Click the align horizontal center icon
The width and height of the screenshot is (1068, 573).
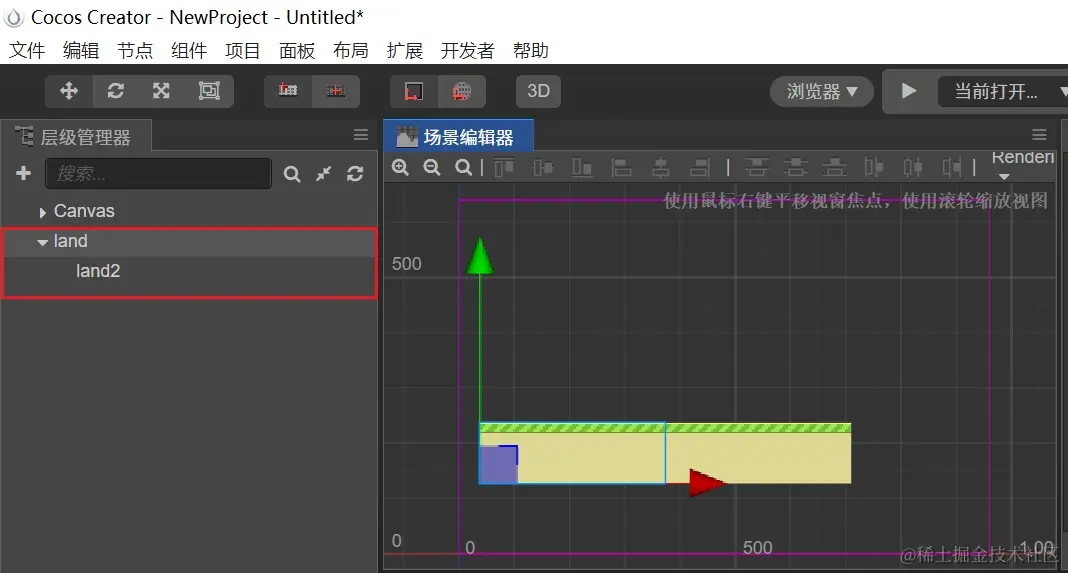tap(660, 167)
